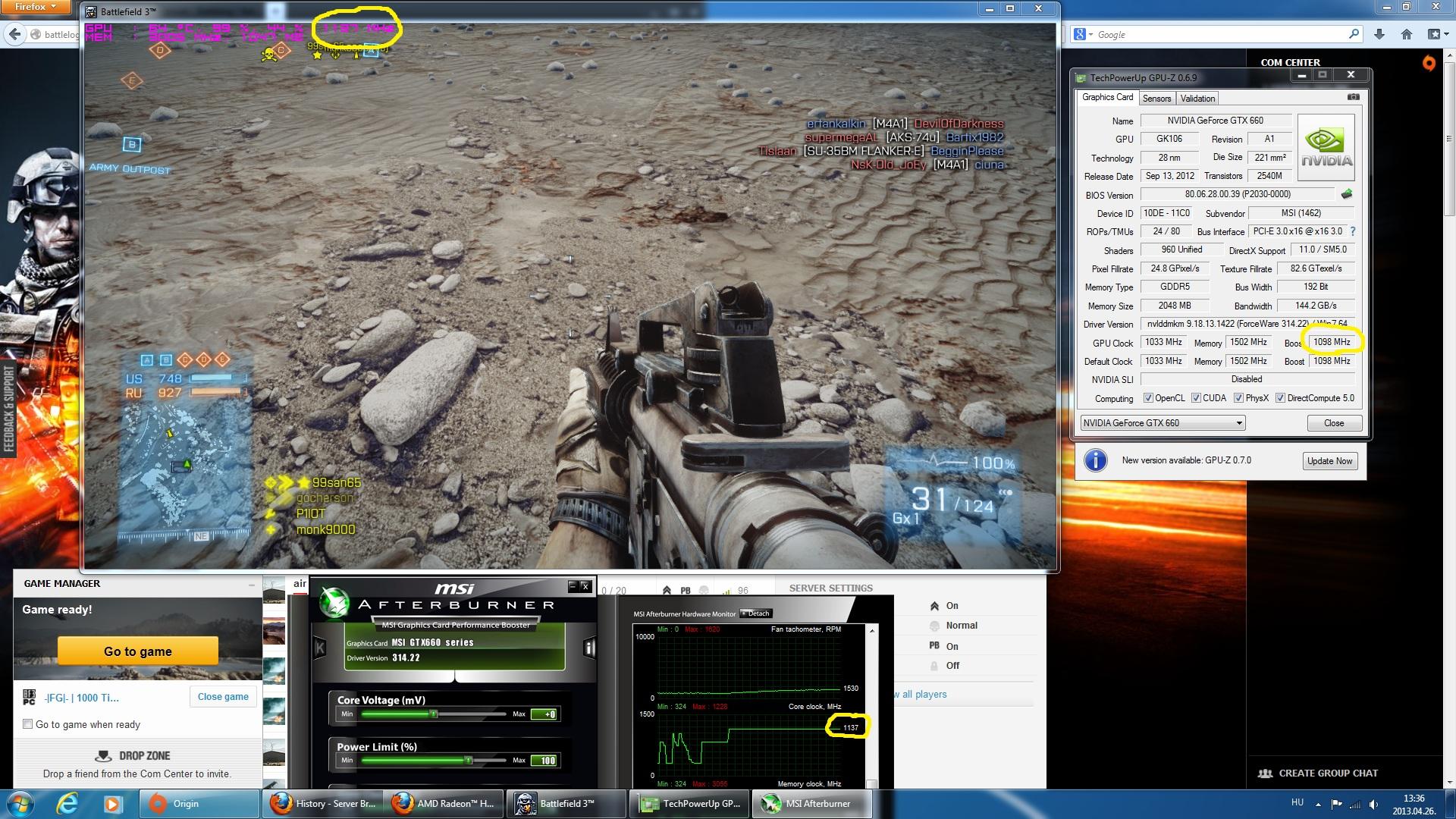Click the Afterburner Kombustor K icon
Image resolution: width=1456 pixels, height=819 pixels.
point(319,648)
